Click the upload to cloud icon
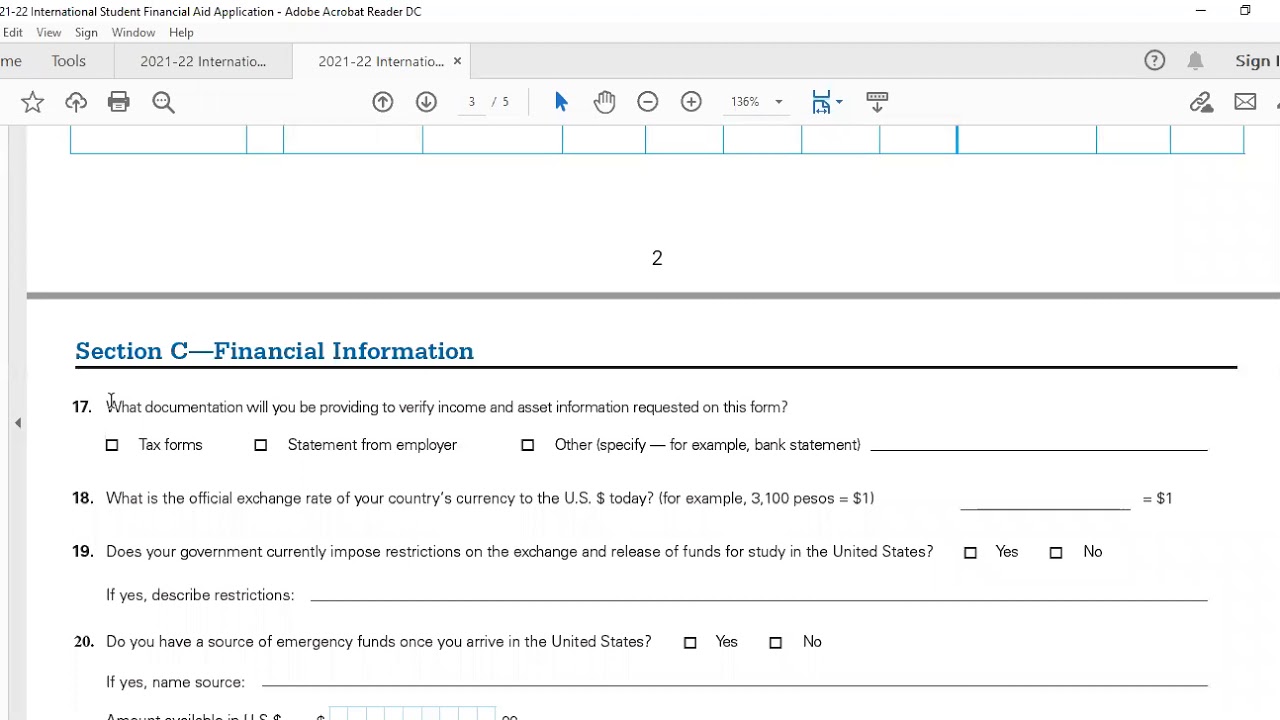The height and width of the screenshot is (720, 1280). [76, 102]
